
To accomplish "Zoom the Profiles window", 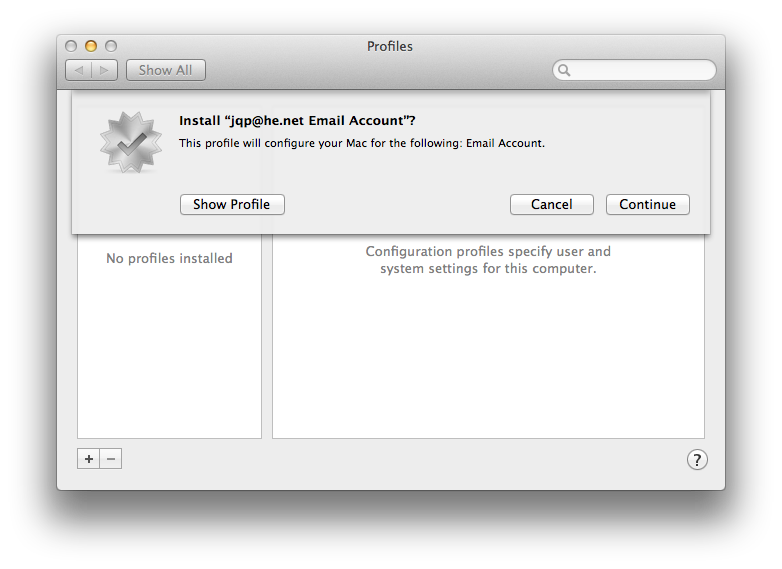I will tap(111, 46).
